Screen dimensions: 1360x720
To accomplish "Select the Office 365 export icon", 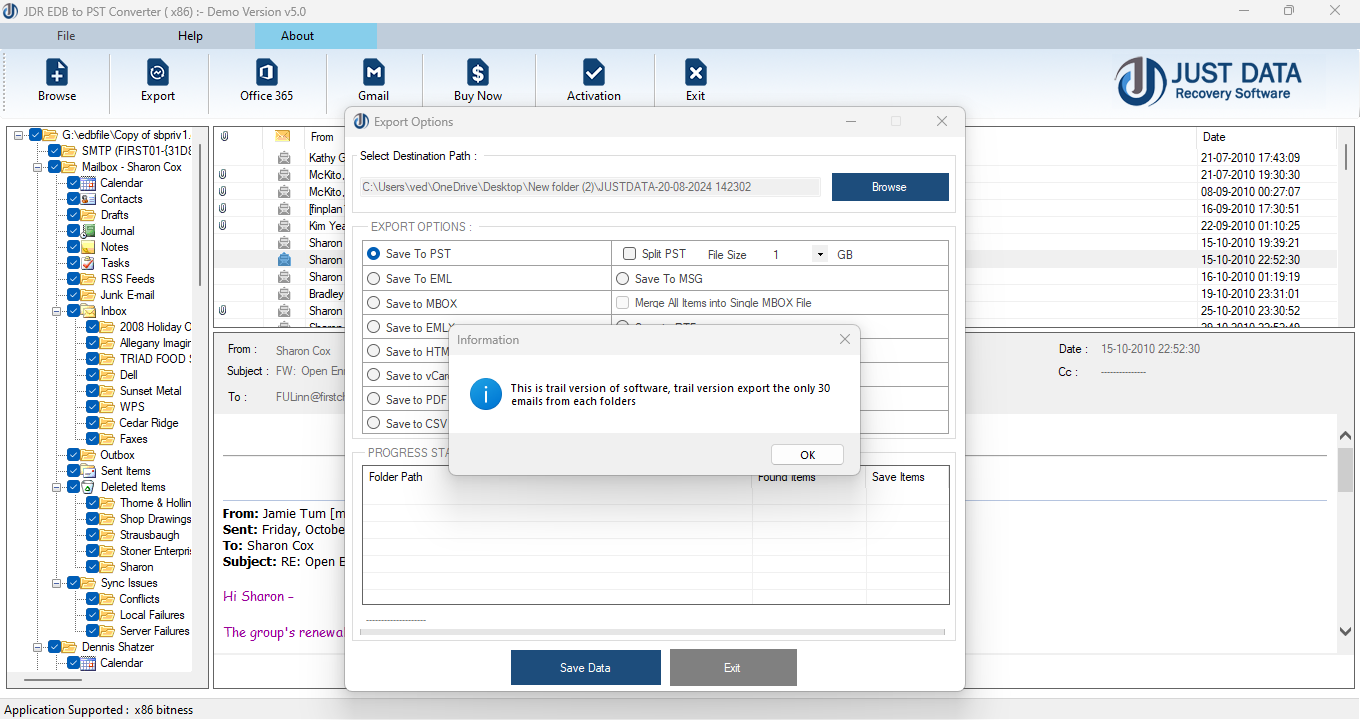I will [264, 79].
